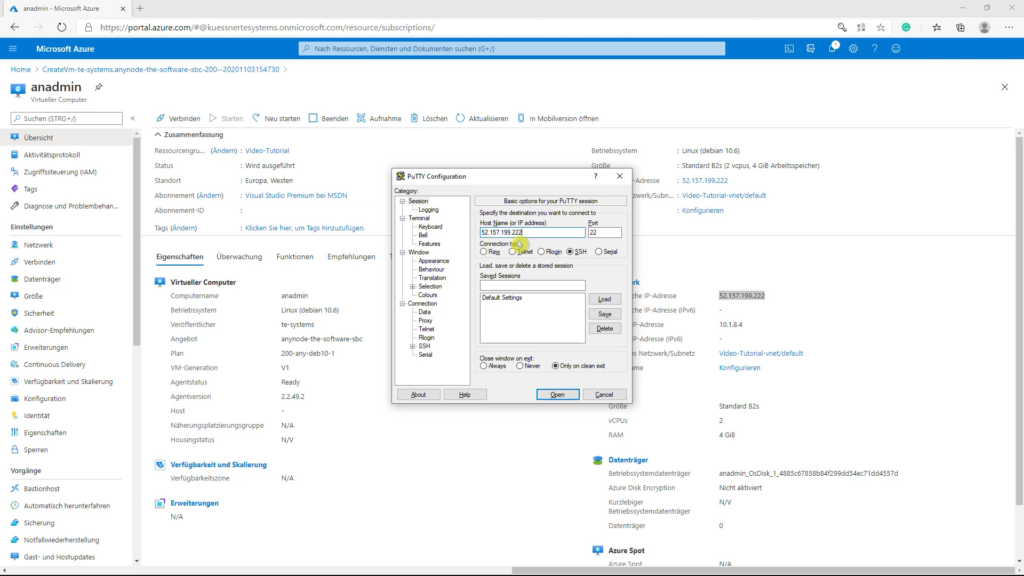Click Cancel button in PuTTY
The width and height of the screenshot is (1024, 576).
pyautogui.click(x=604, y=394)
